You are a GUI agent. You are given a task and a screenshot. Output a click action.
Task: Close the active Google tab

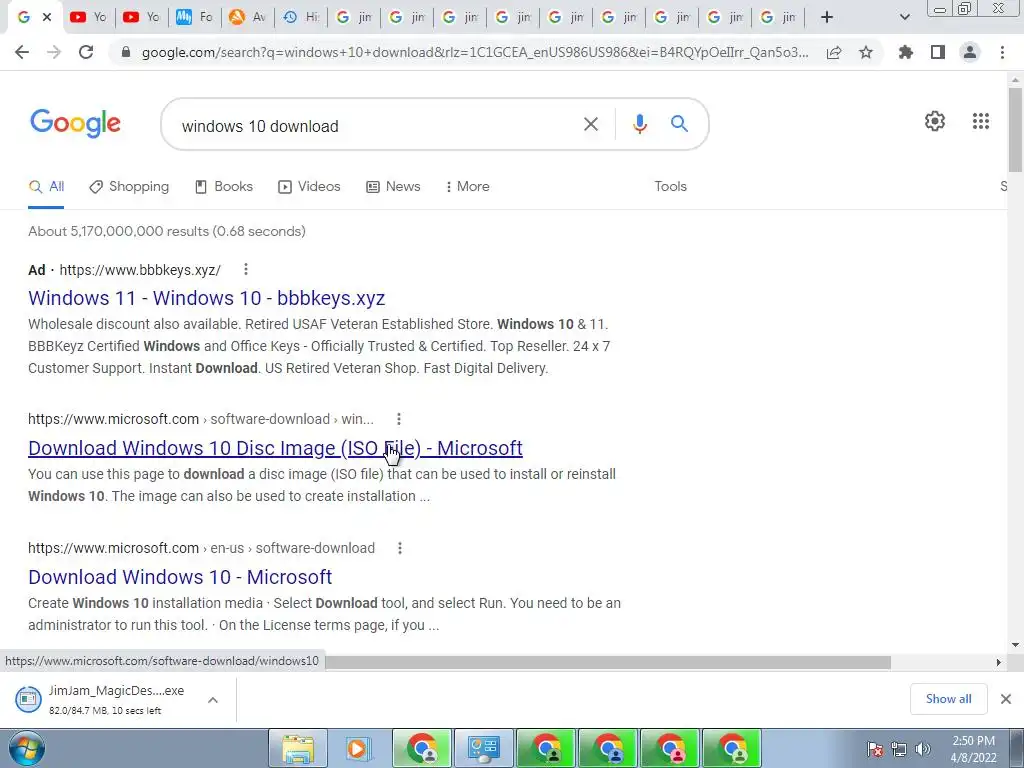tap(47, 17)
